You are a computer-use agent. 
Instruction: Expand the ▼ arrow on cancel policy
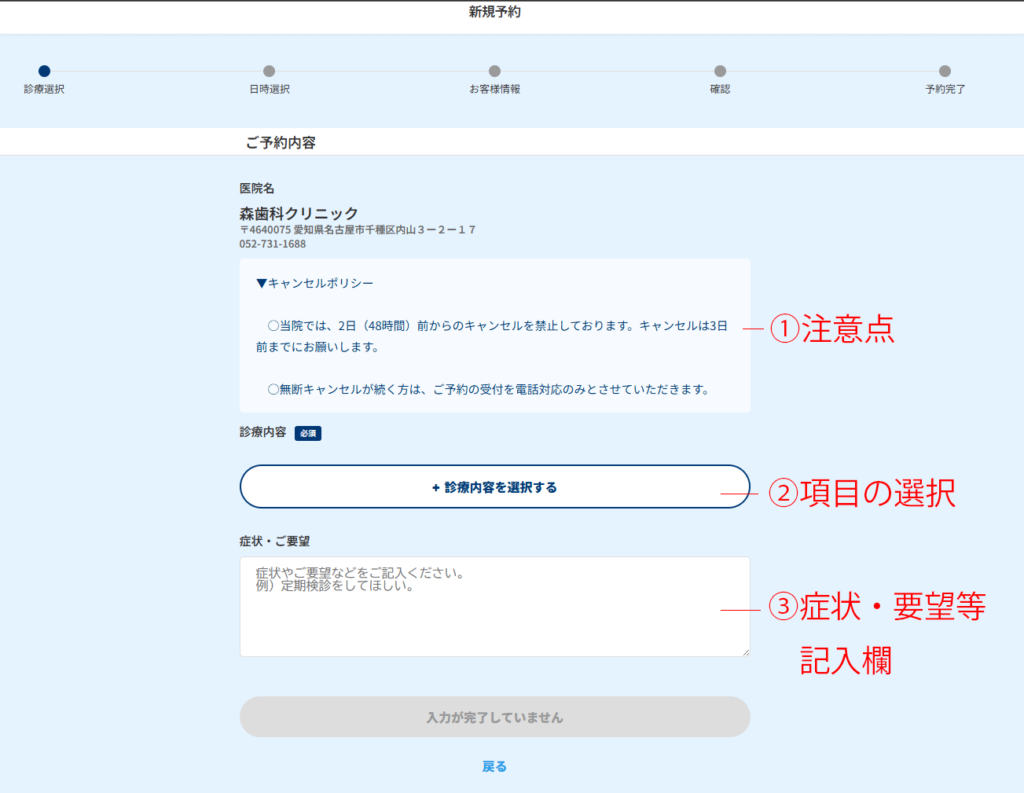[x=263, y=284]
